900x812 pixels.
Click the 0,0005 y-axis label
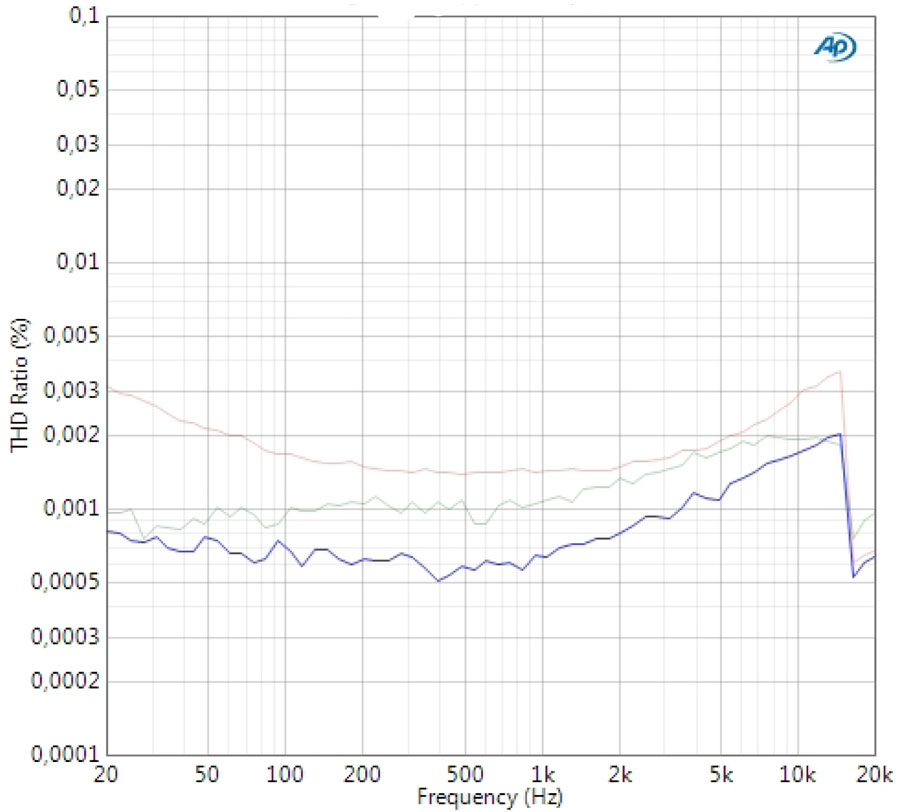[65, 582]
